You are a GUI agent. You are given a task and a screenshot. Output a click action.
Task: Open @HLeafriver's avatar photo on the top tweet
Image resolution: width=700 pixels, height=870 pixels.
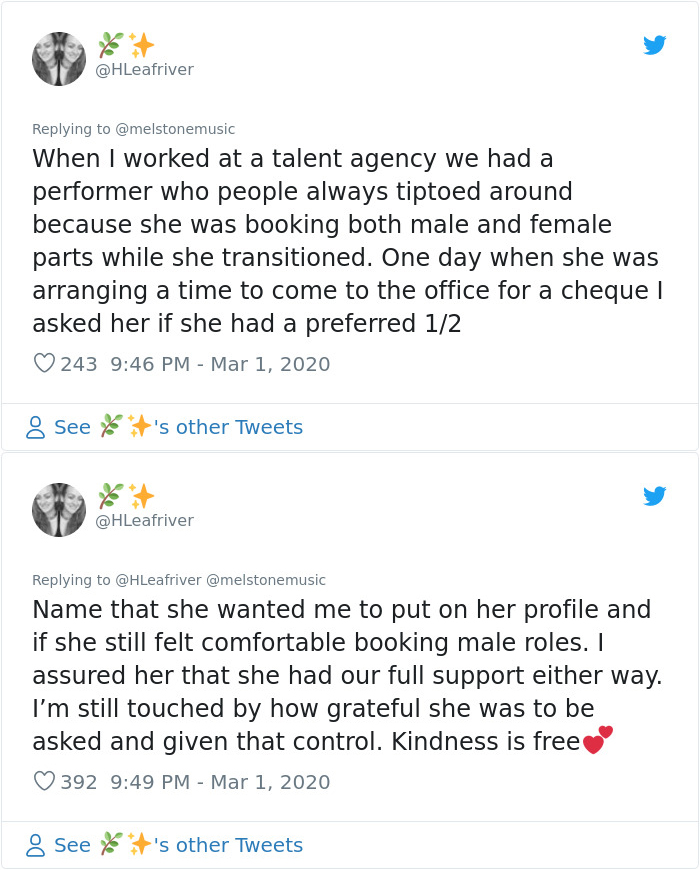click(x=59, y=60)
